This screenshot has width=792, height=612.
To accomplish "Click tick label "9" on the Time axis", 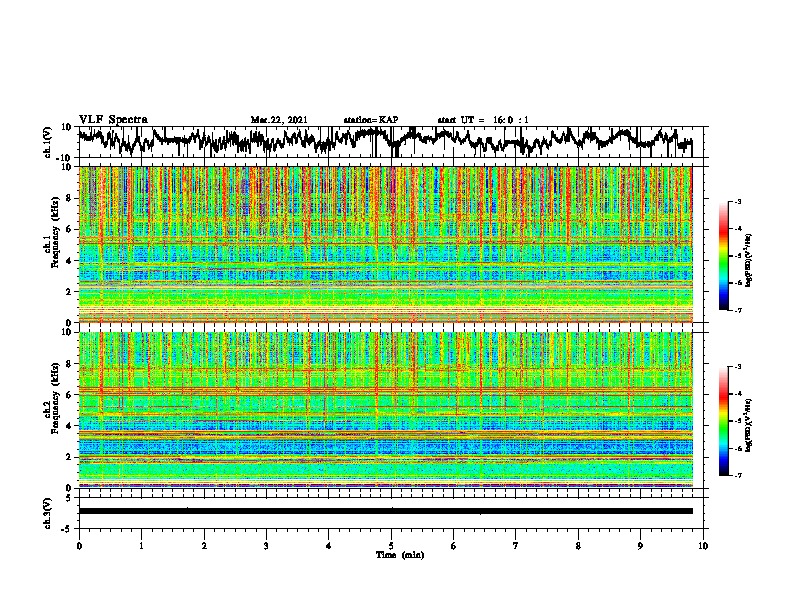I will pyautogui.click(x=640, y=546).
